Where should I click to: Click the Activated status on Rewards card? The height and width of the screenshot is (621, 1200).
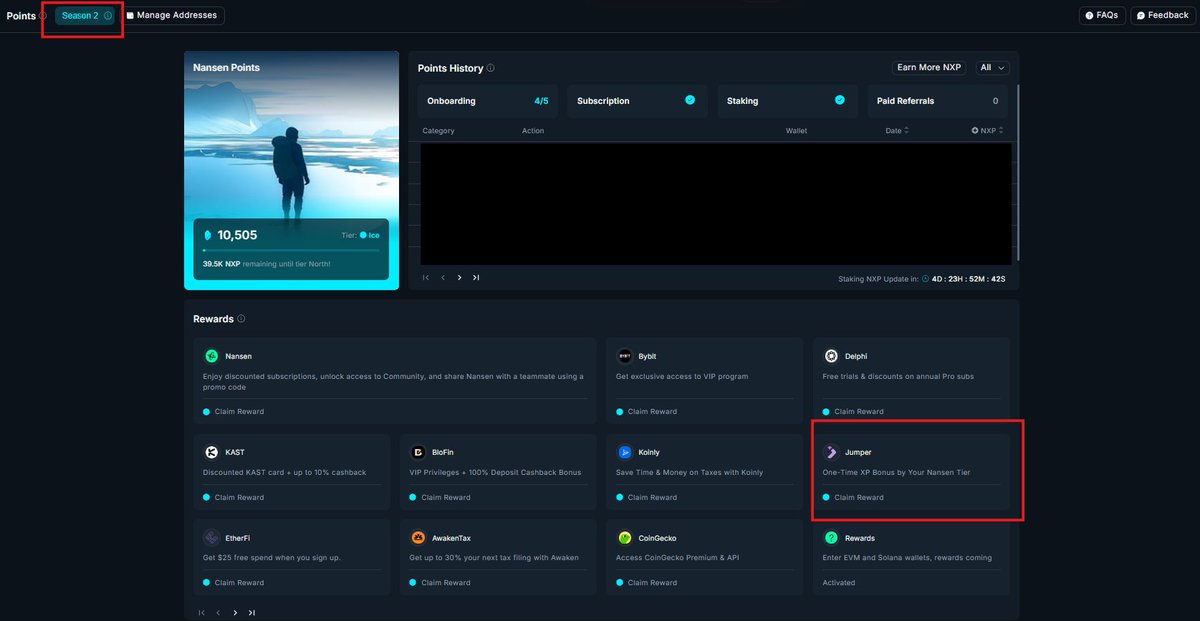pos(839,583)
